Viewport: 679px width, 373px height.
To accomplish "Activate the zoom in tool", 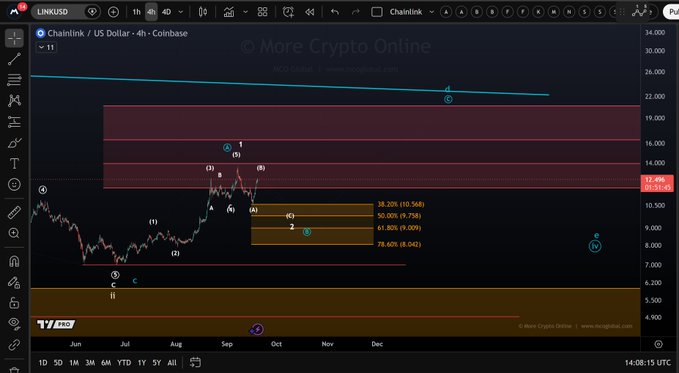I will [x=14, y=233].
